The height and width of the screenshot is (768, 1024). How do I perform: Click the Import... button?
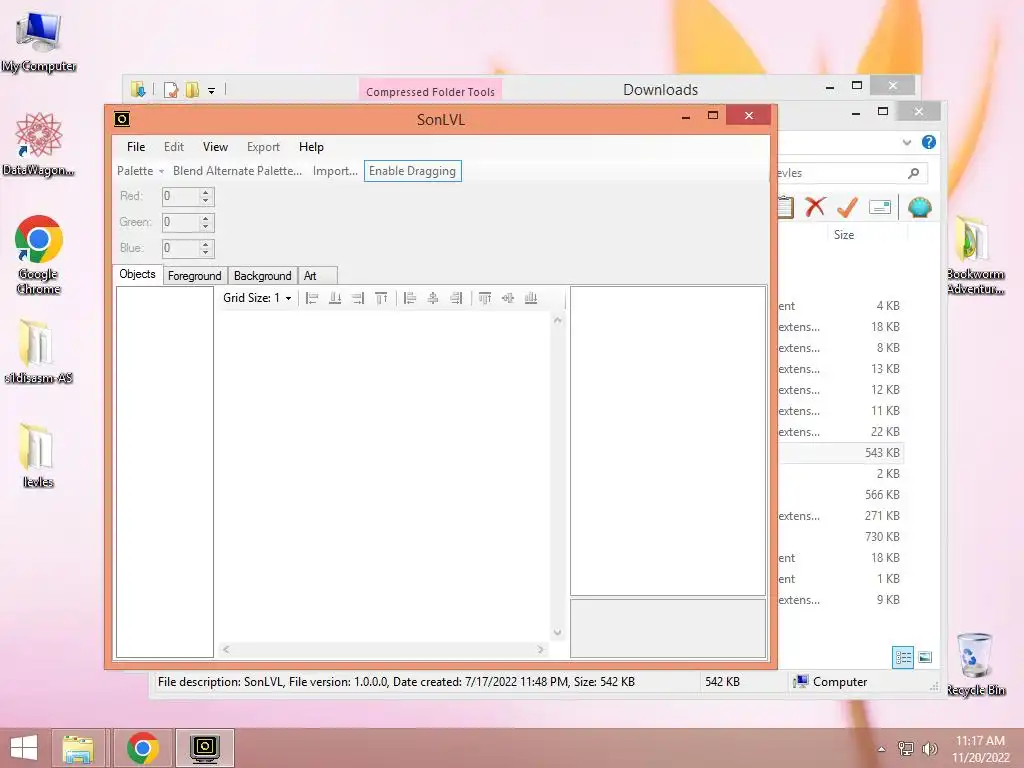[335, 171]
